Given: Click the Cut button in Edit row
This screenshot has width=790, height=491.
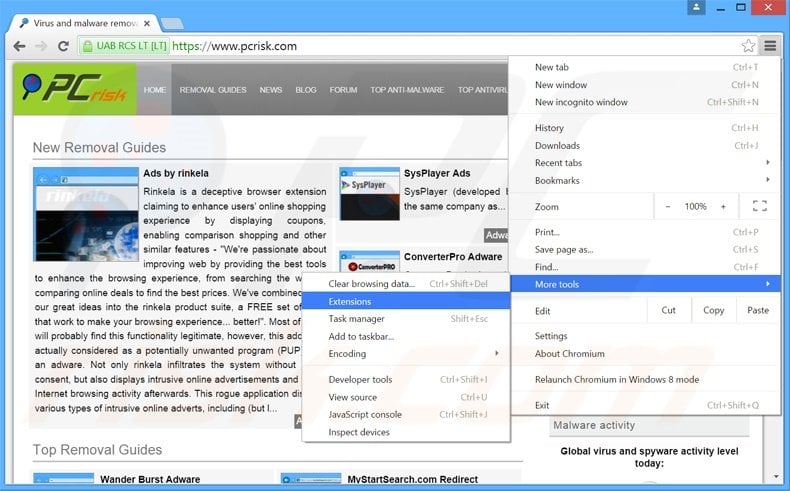Looking at the screenshot, I should [x=669, y=310].
